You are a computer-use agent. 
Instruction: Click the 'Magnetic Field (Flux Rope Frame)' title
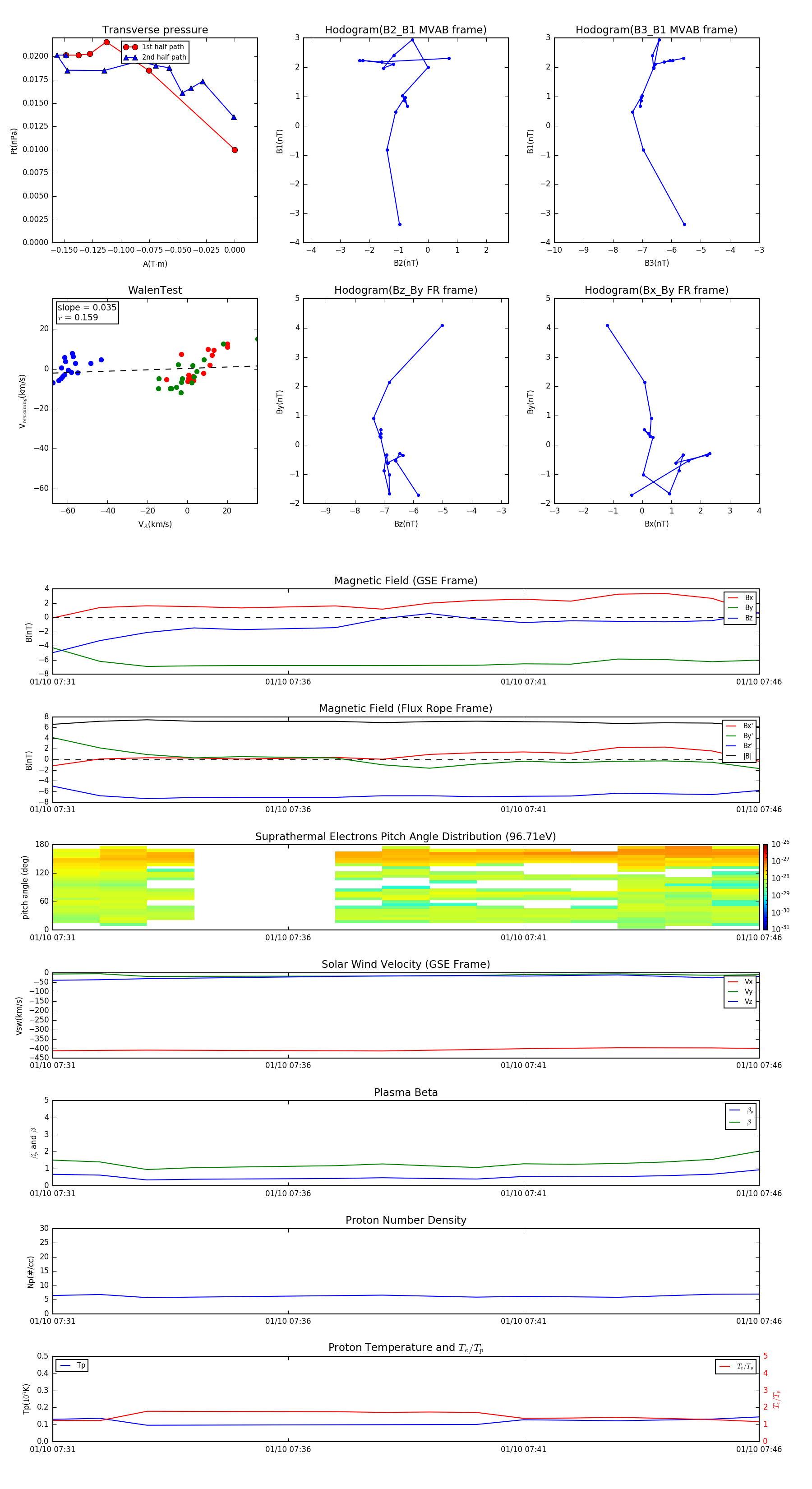point(406,709)
